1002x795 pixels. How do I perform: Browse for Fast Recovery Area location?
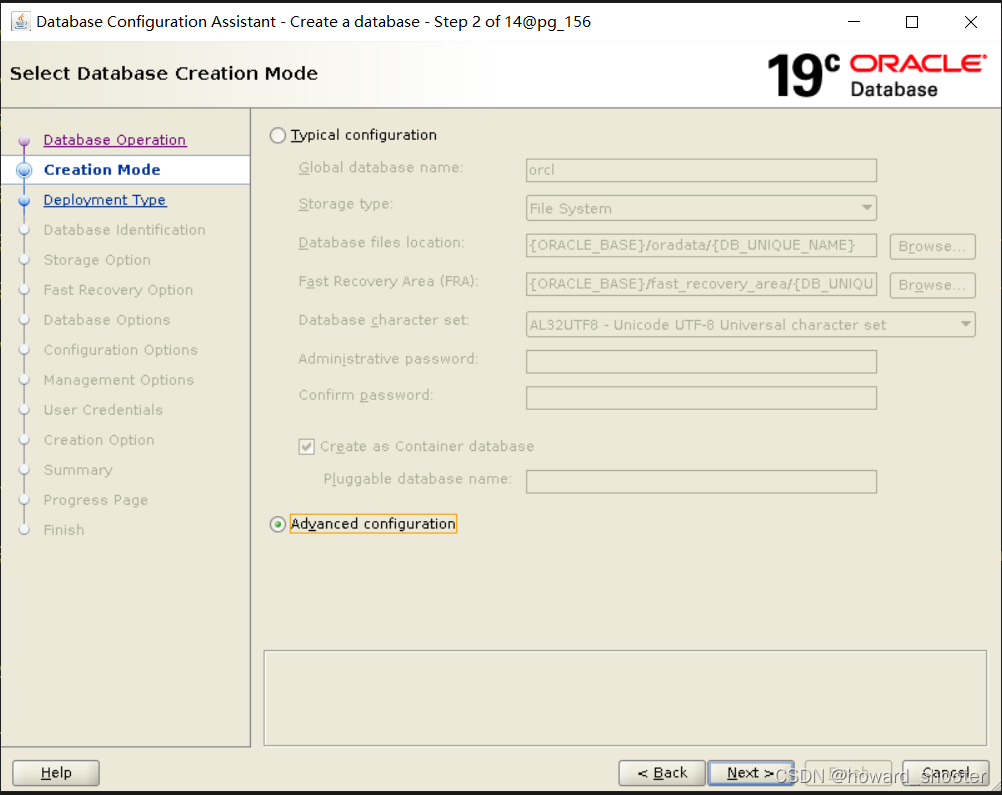[932, 285]
